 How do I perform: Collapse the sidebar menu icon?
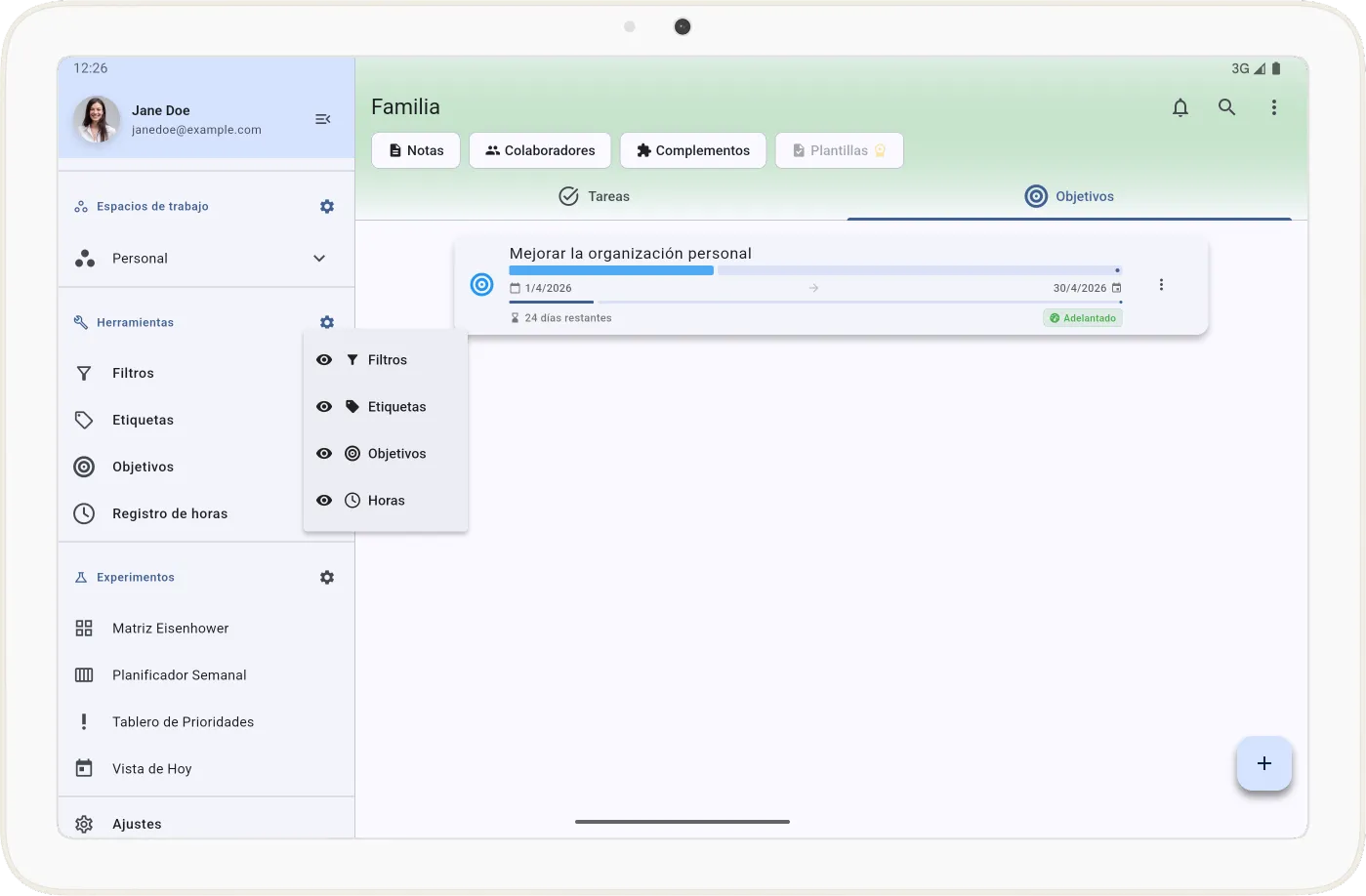point(322,119)
